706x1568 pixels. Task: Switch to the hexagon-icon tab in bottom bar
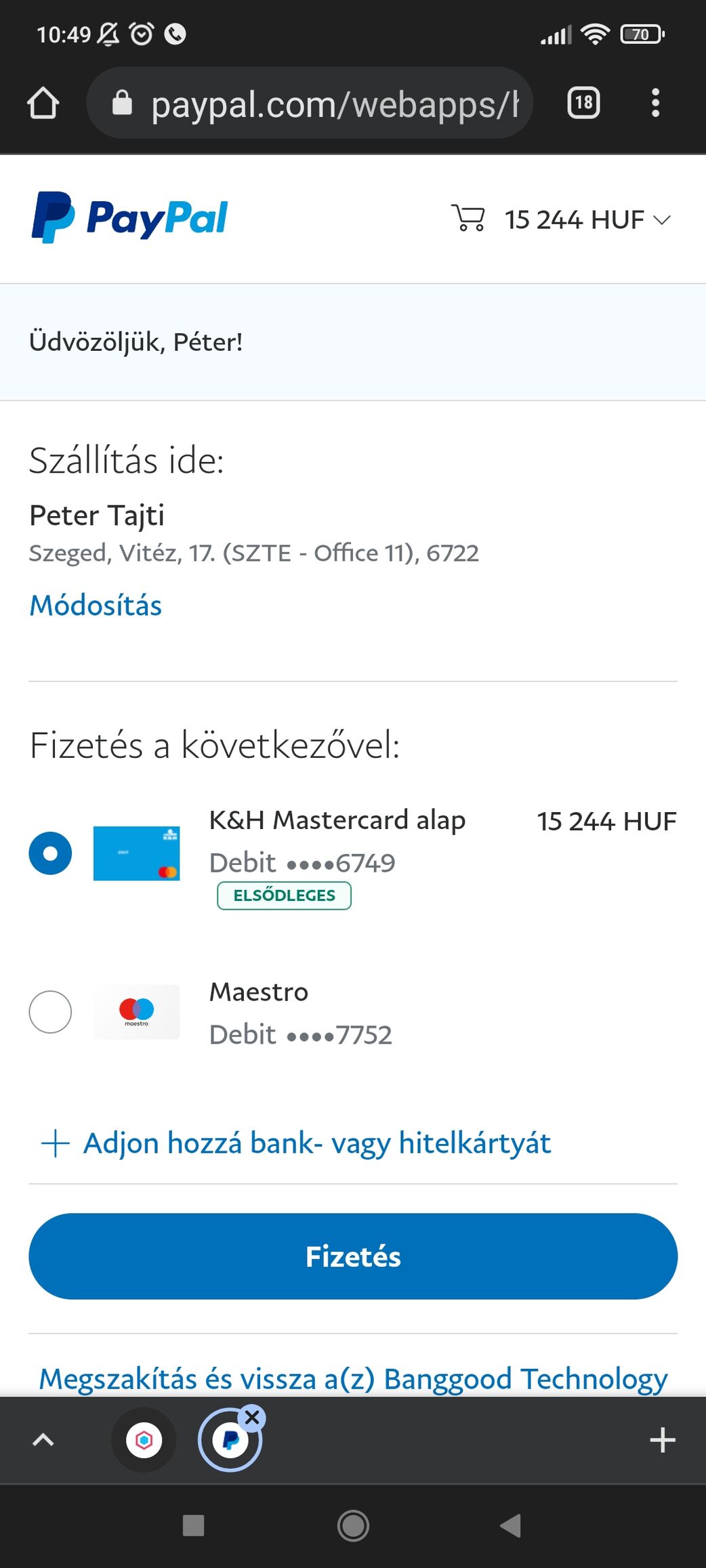[144, 1440]
